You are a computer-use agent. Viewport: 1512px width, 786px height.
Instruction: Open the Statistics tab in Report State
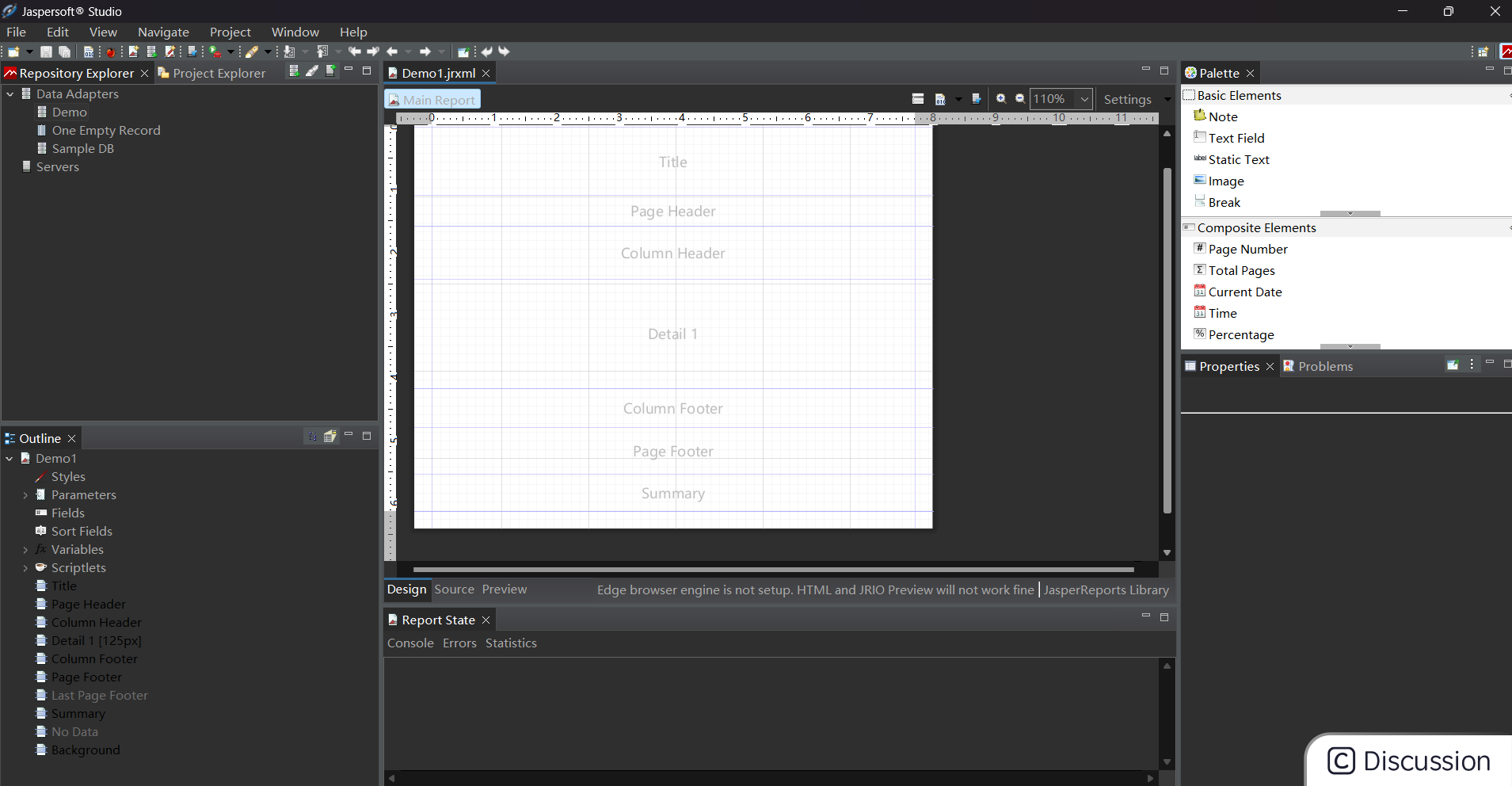coord(511,643)
